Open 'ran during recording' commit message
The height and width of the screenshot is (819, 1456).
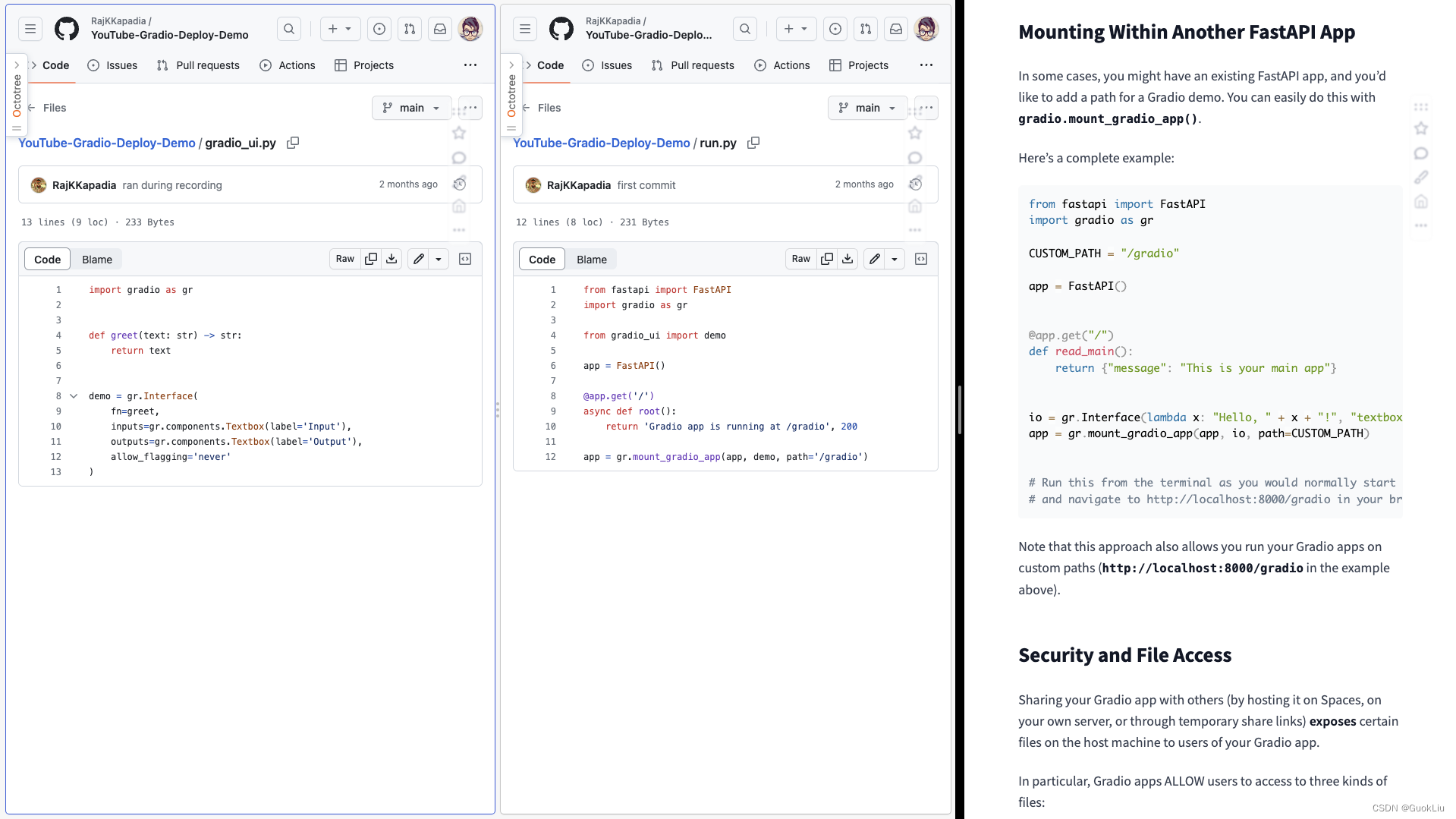[x=172, y=185]
